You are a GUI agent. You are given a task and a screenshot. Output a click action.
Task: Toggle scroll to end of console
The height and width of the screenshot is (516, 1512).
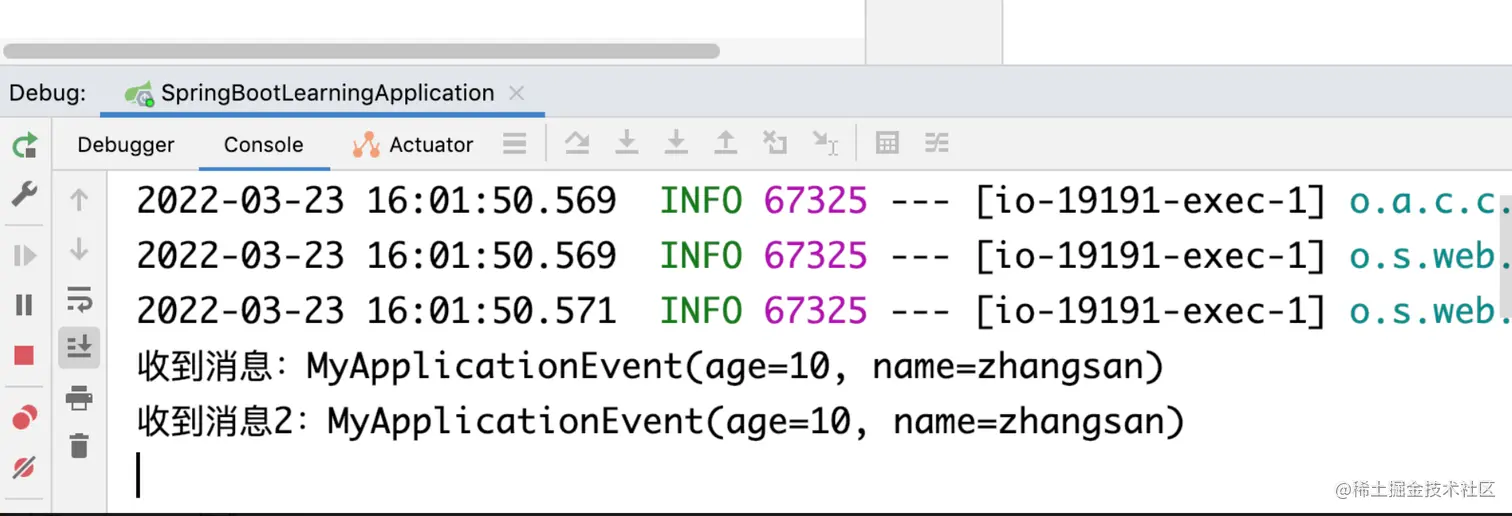coord(79,347)
